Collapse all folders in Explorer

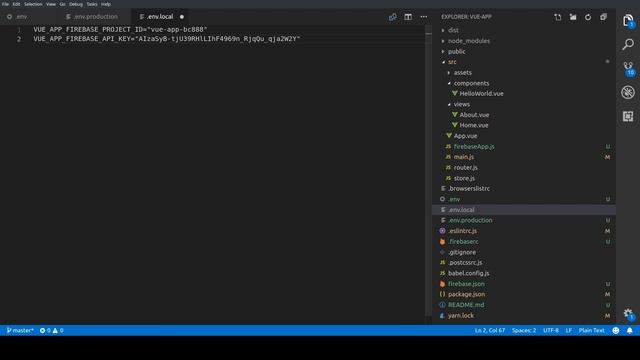click(x=603, y=17)
